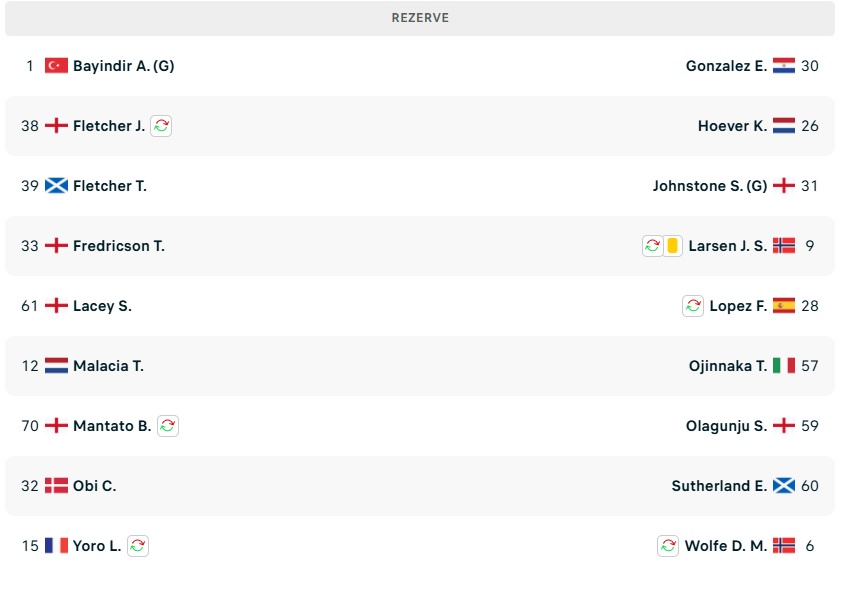This screenshot has height=590, width=844.
Task: Click substitution icon next to Fletcher J.
Action: 161,126
